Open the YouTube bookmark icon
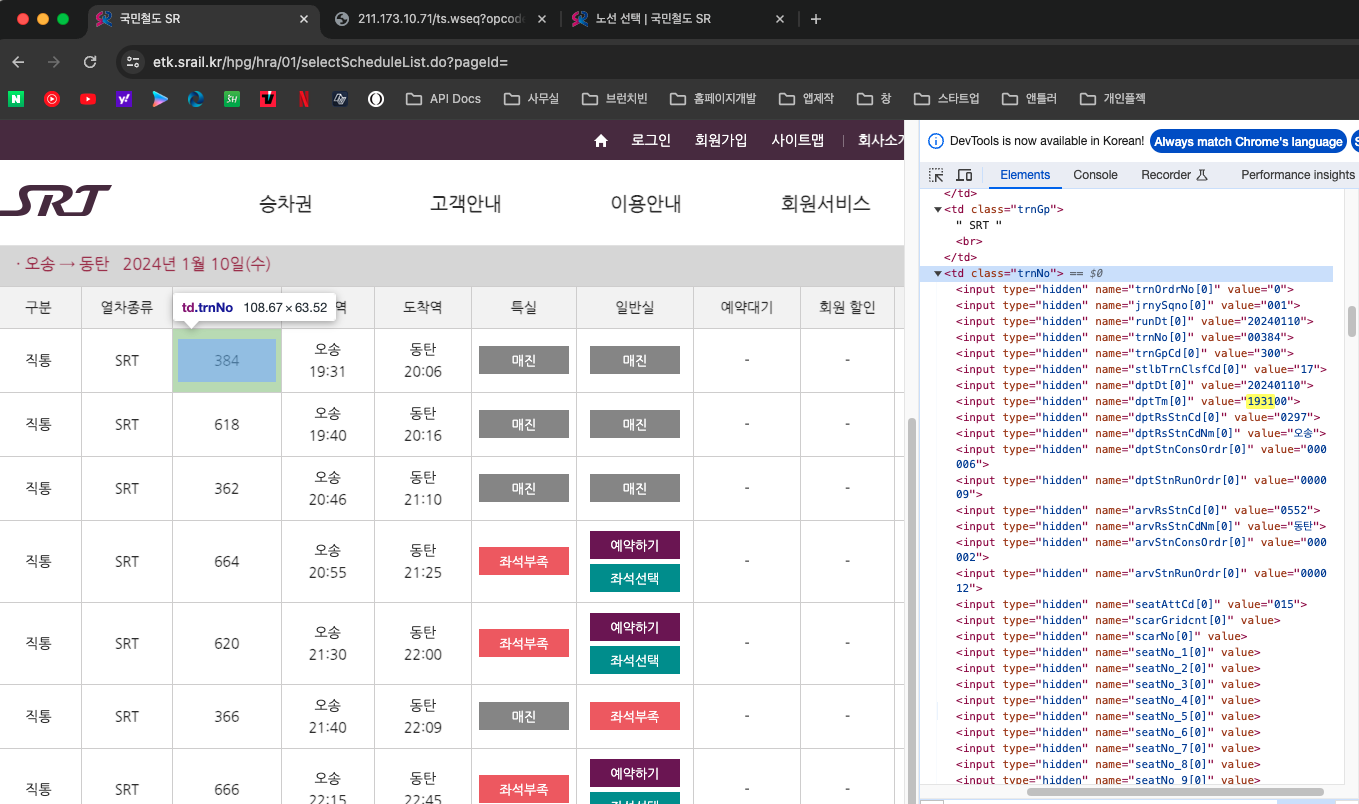 88,99
